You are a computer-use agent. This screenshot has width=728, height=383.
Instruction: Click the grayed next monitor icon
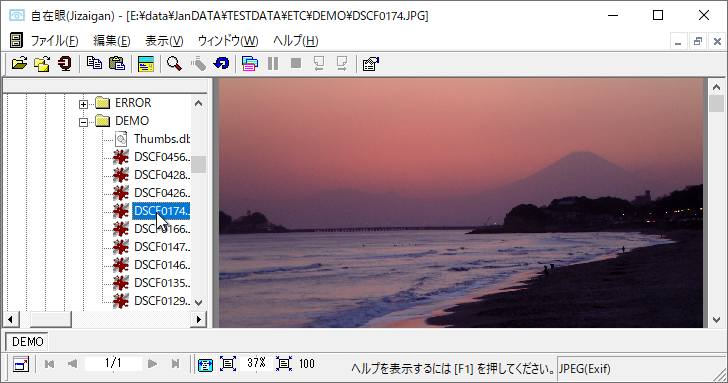click(x=342, y=64)
